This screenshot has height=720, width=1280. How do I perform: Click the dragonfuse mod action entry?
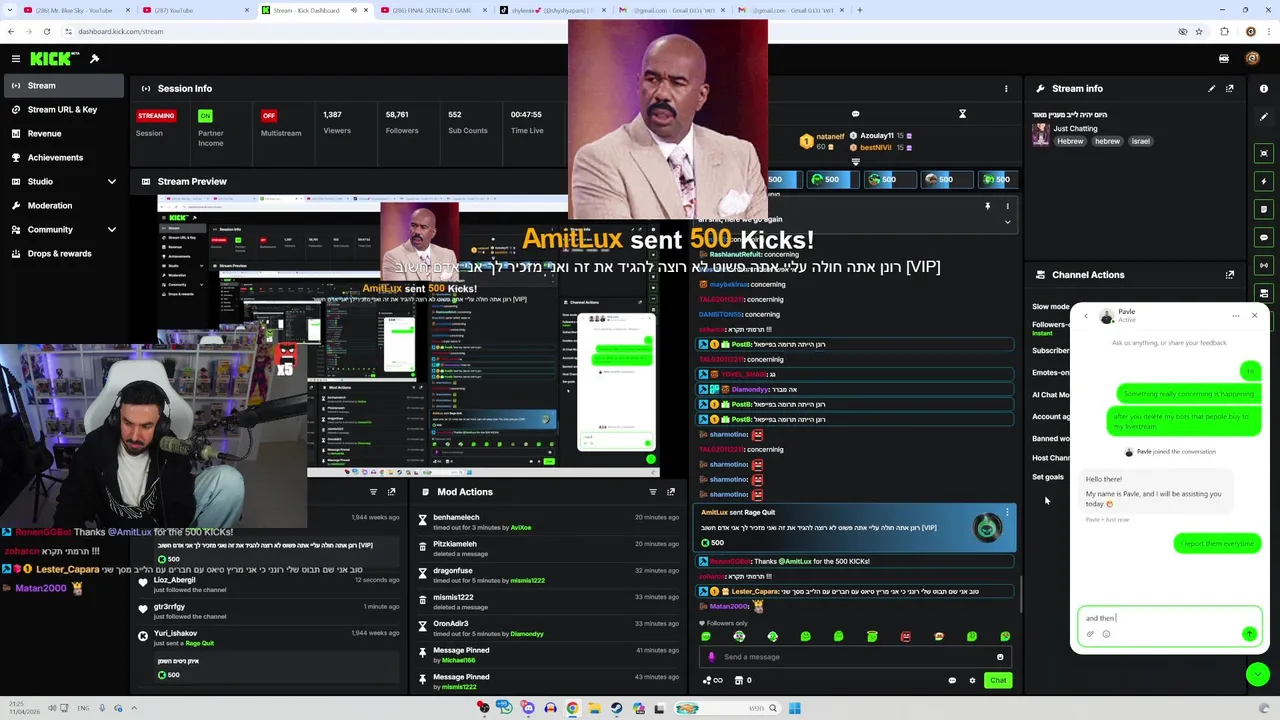tap(549, 575)
